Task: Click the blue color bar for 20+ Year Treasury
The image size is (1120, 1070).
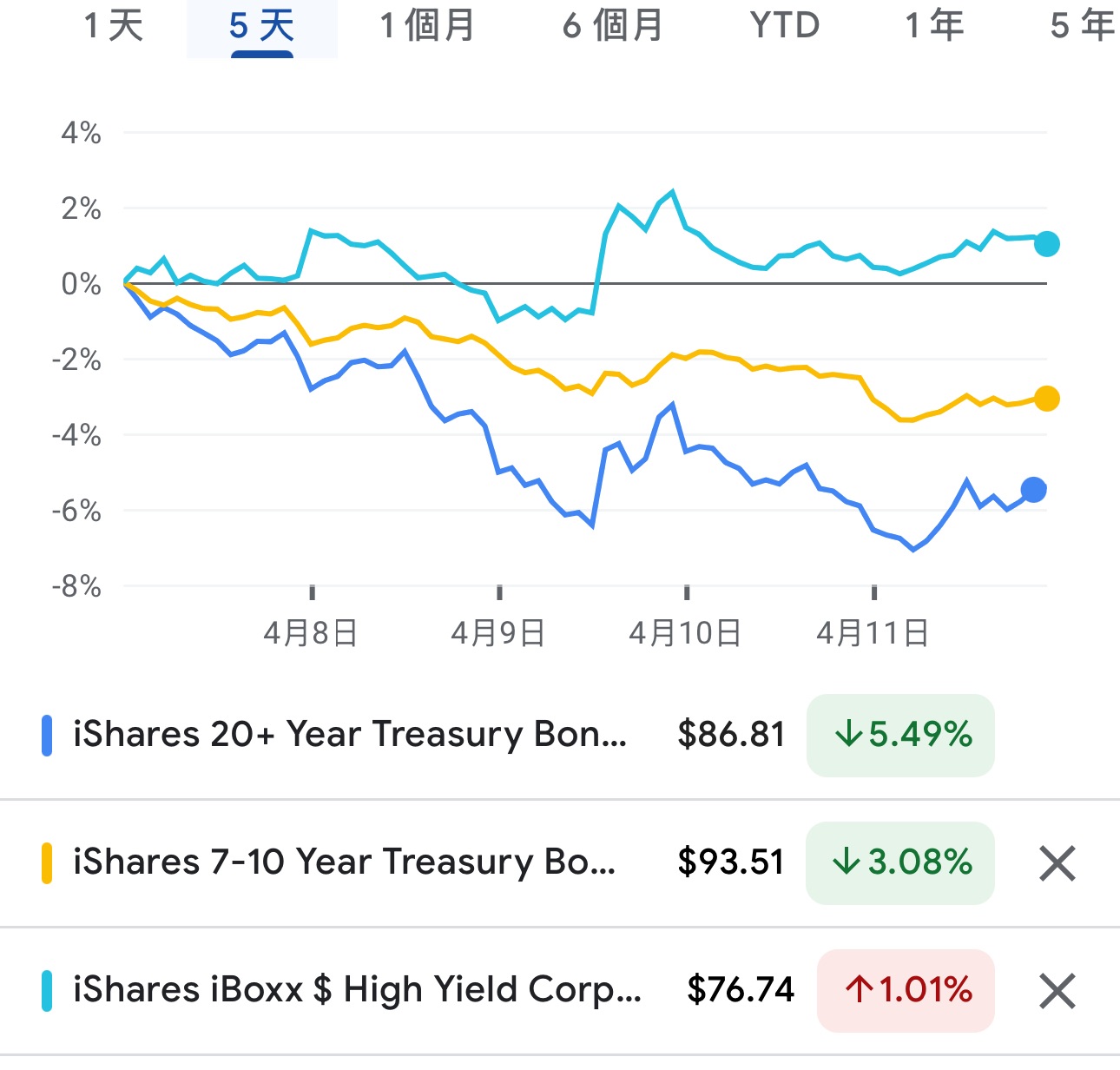Action: [47, 736]
